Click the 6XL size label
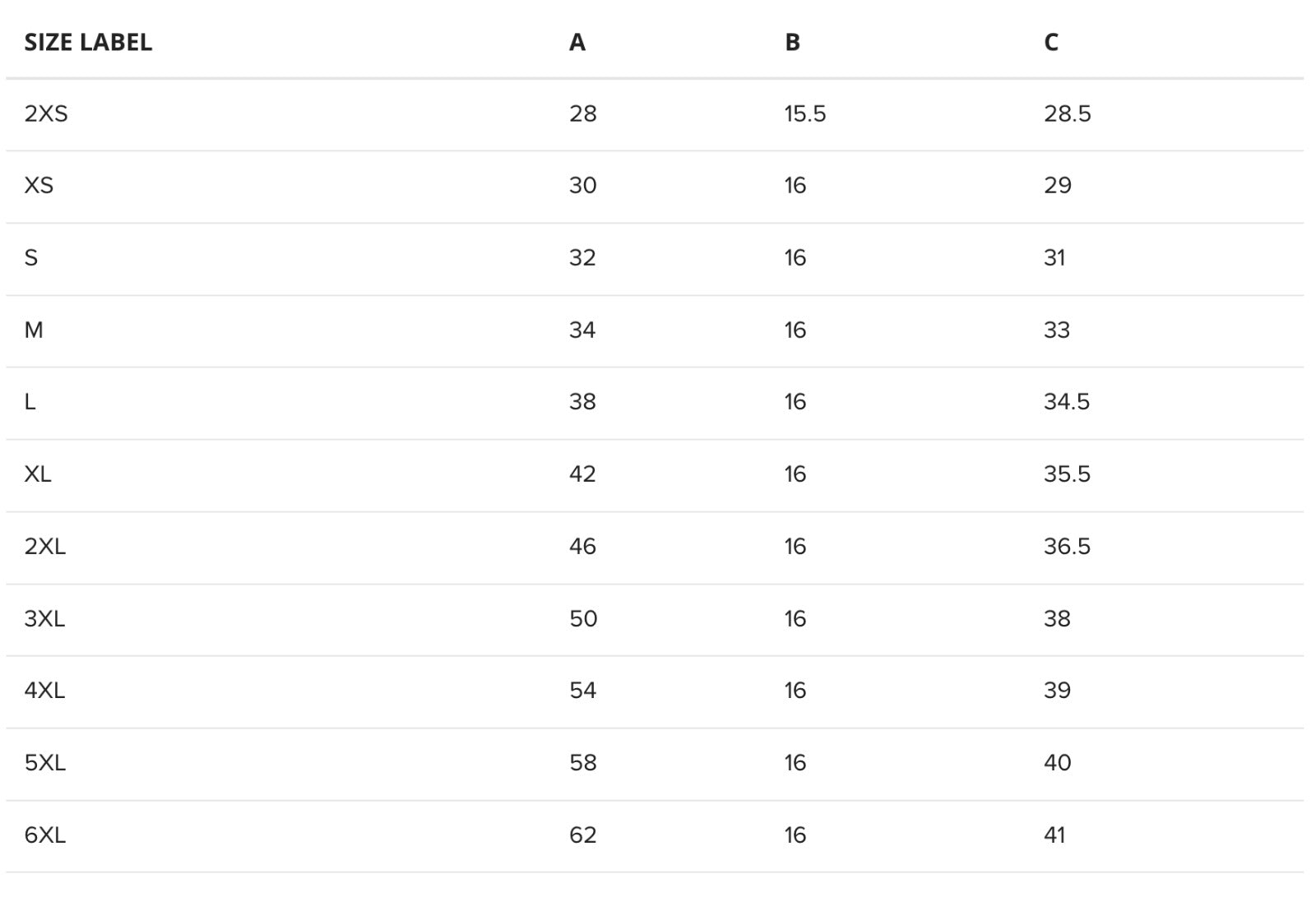The height and width of the screenshot is (897, 1316). pyautogui.click(x=44, y=835)
